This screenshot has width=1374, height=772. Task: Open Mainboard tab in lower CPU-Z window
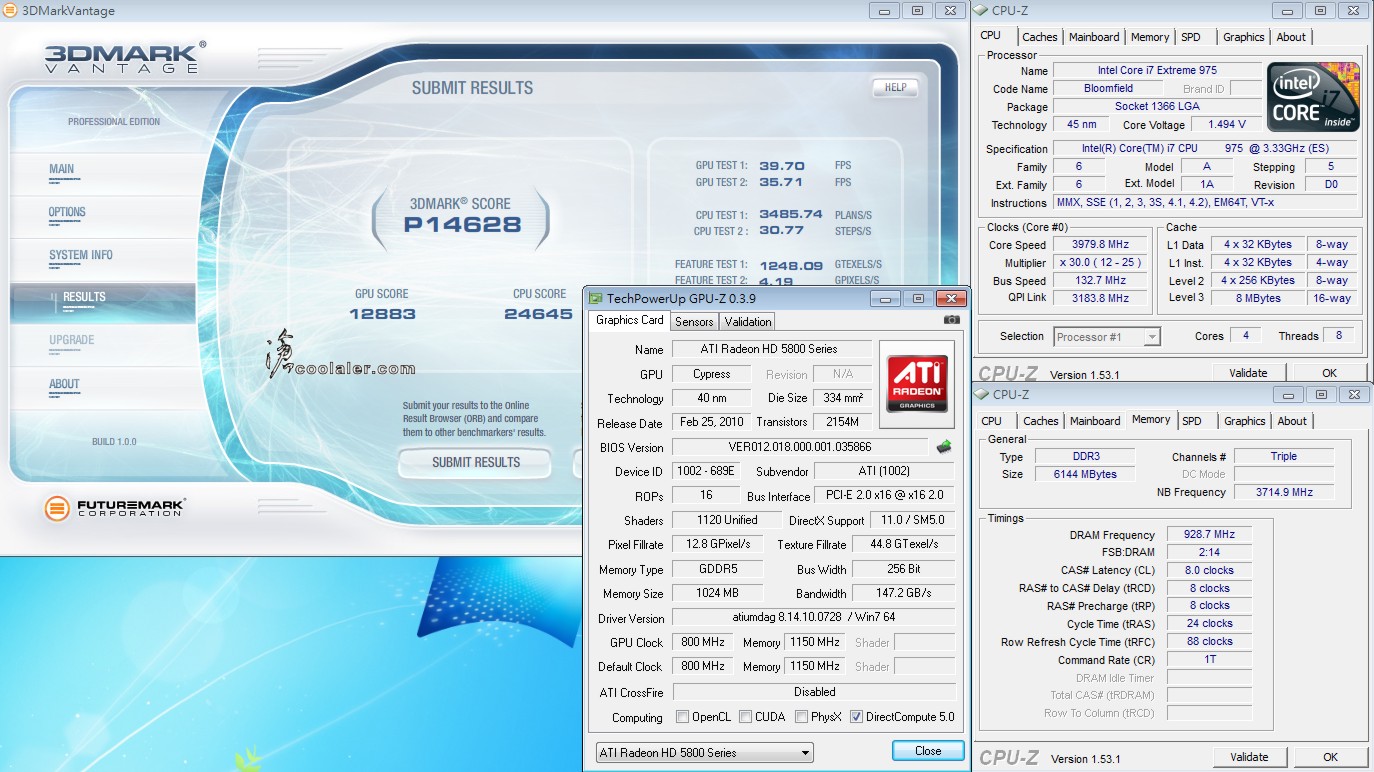[x=1095, y=421]
